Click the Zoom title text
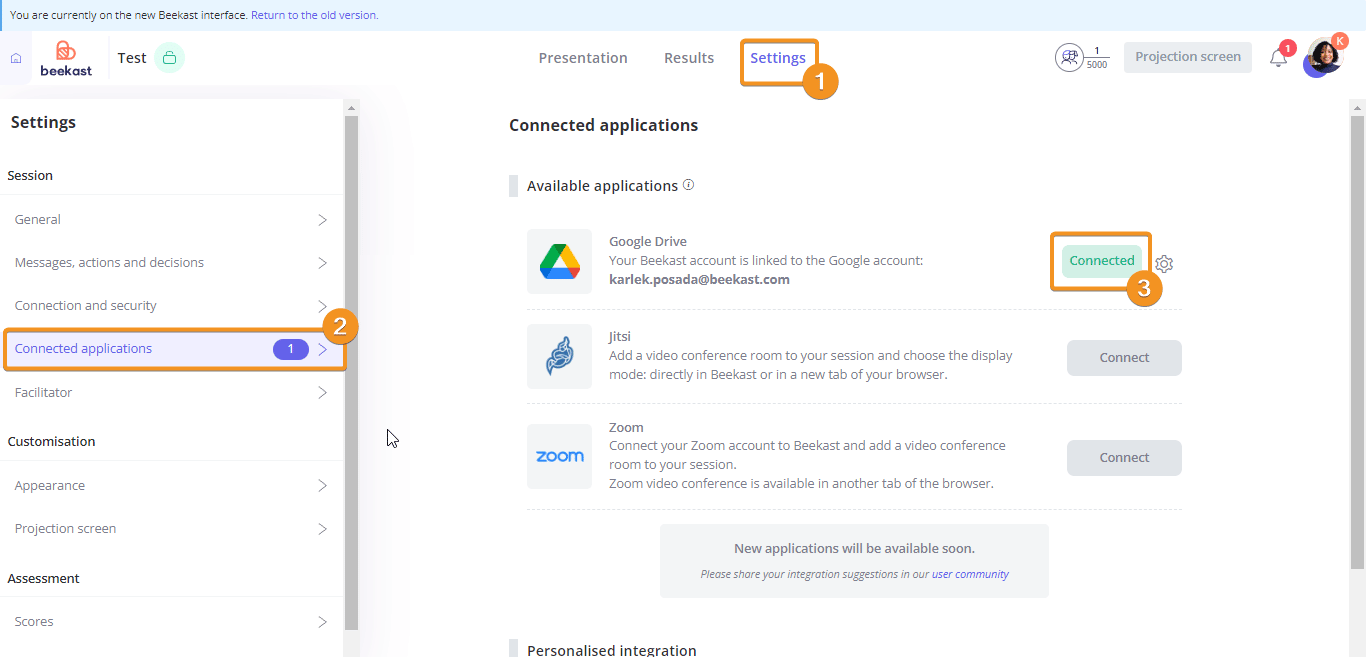Screen dimensions: 1366x657 (x=626, y=427)
